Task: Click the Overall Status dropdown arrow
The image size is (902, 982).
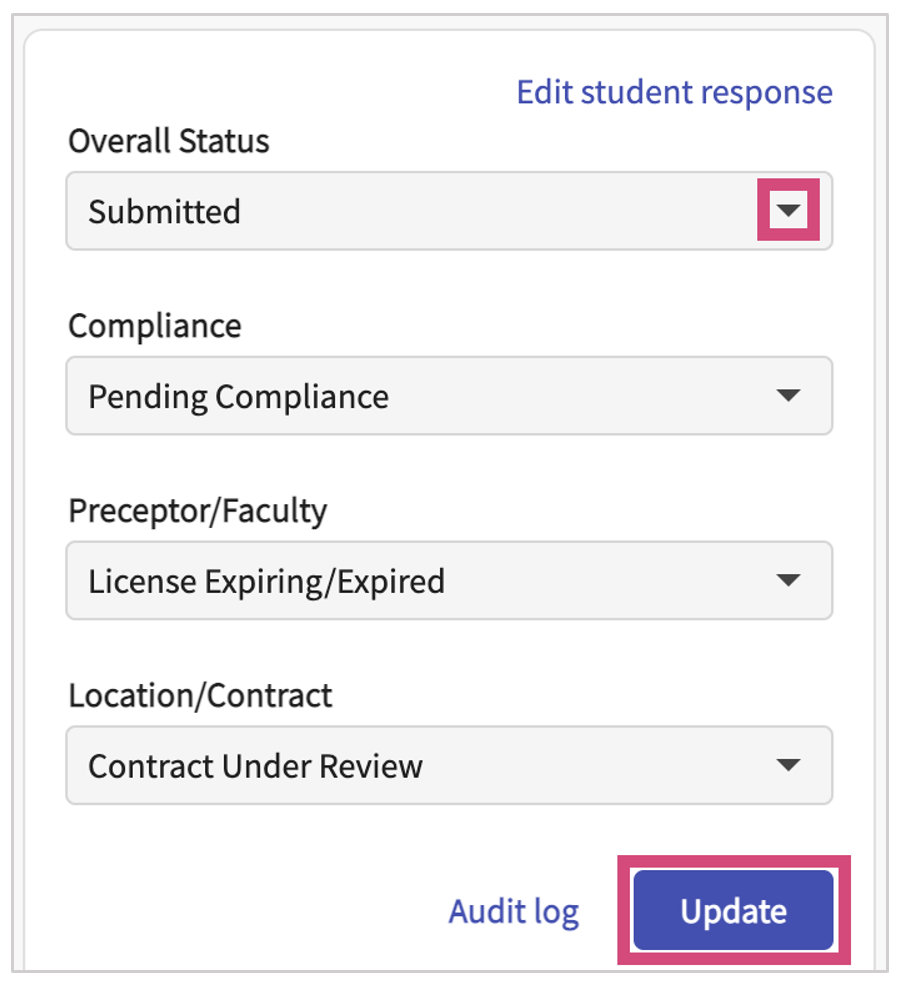Action: pyautogui.click(x=789, y=211)
